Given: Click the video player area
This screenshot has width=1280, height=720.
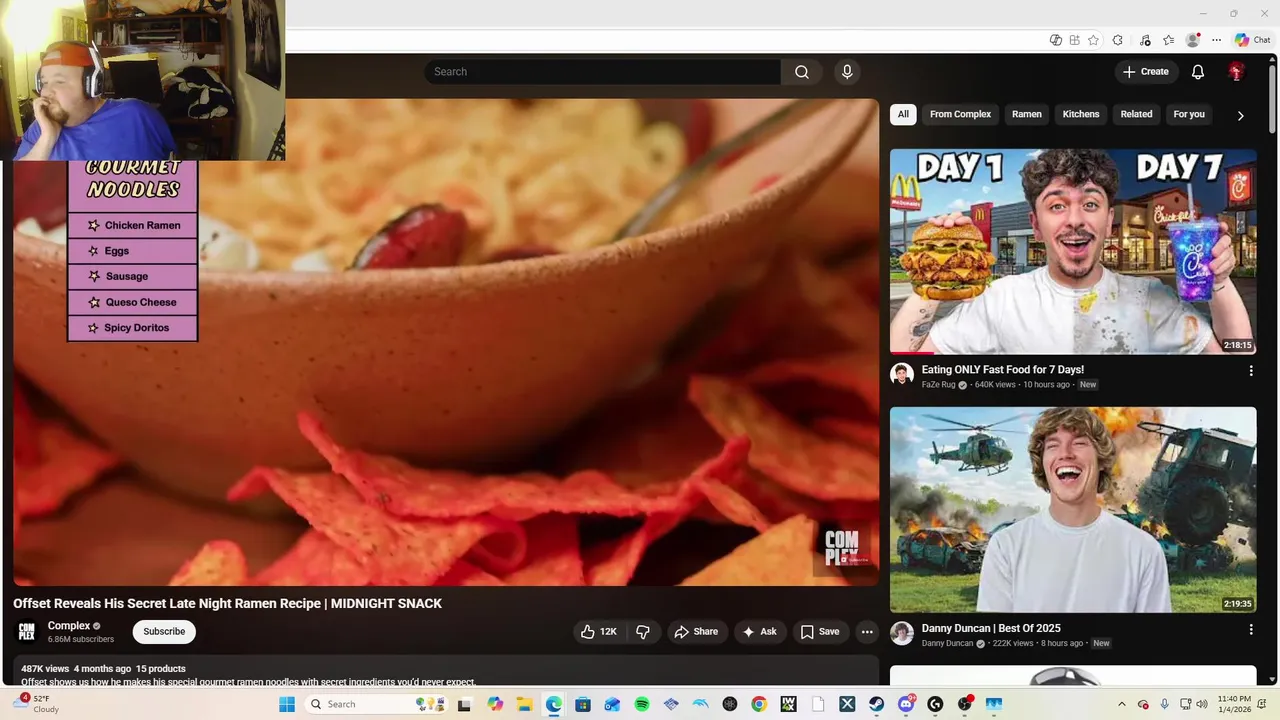Looking at the screenshot, I should point(446,342).
